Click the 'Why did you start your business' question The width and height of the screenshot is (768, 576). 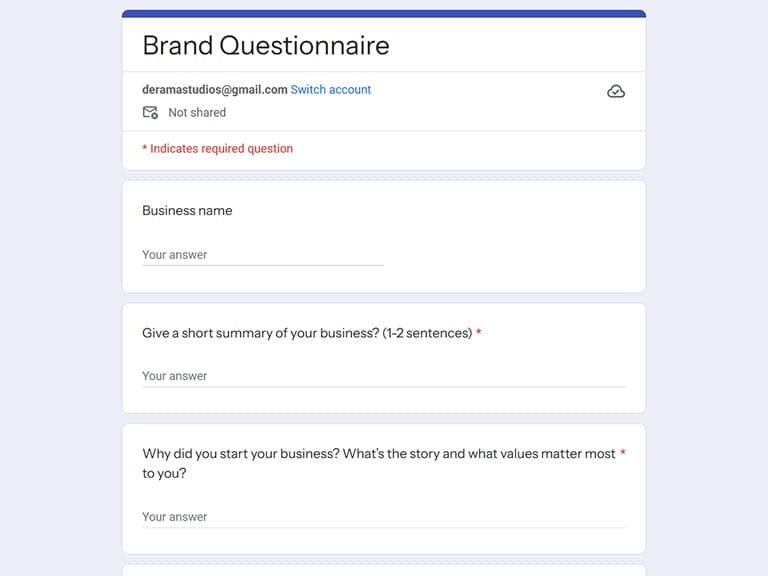378,454
